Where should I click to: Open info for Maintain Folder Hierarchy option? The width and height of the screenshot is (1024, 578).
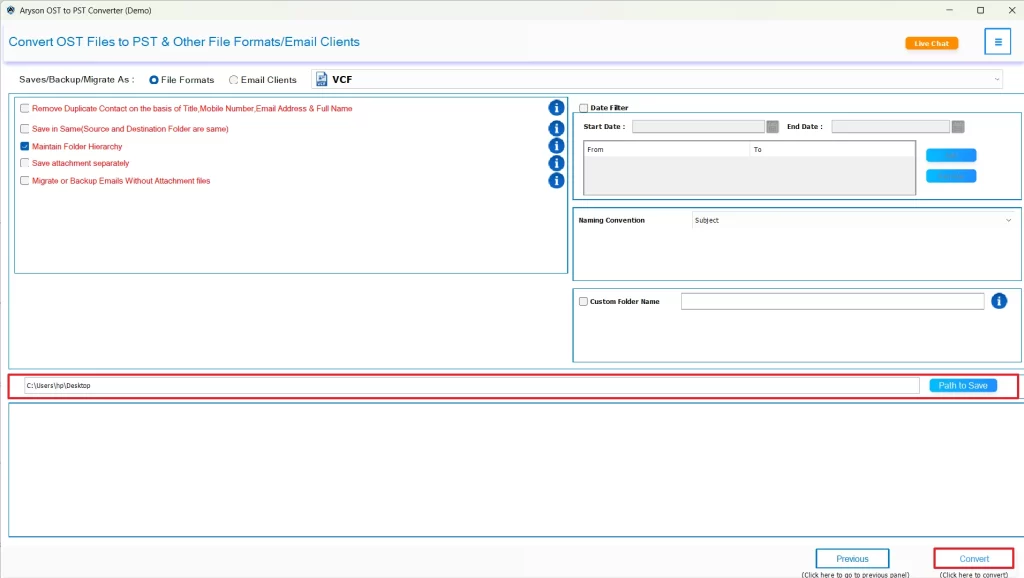[556, 146]
